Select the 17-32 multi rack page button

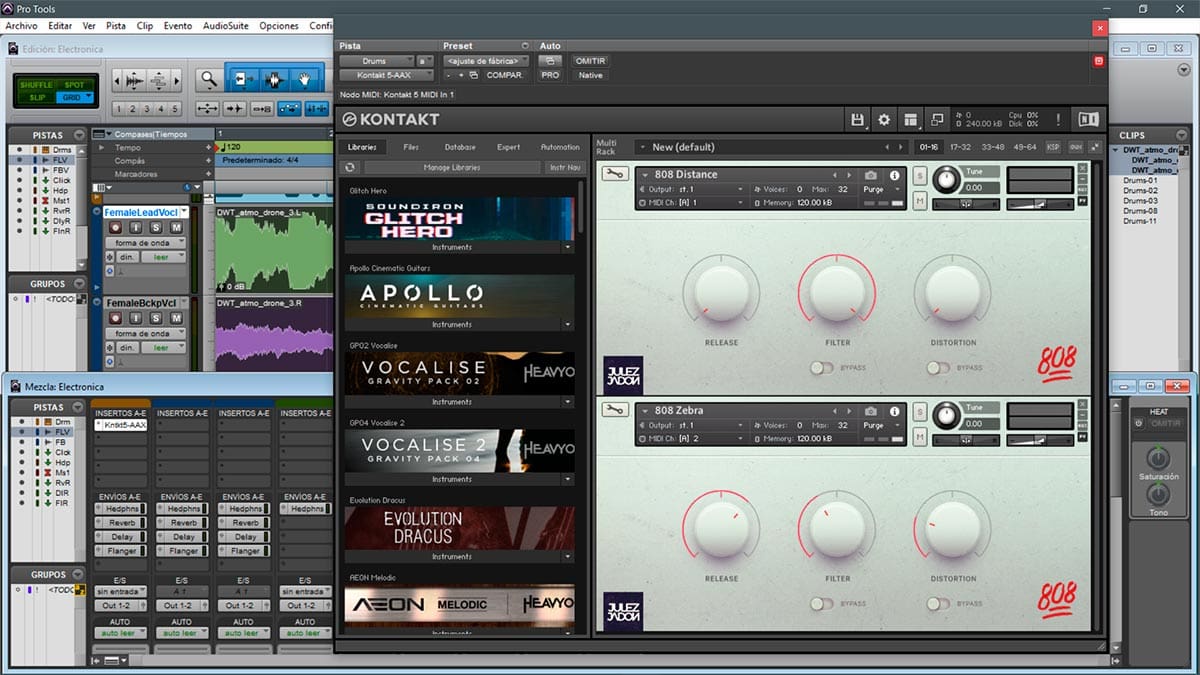(x=960, y=147)
